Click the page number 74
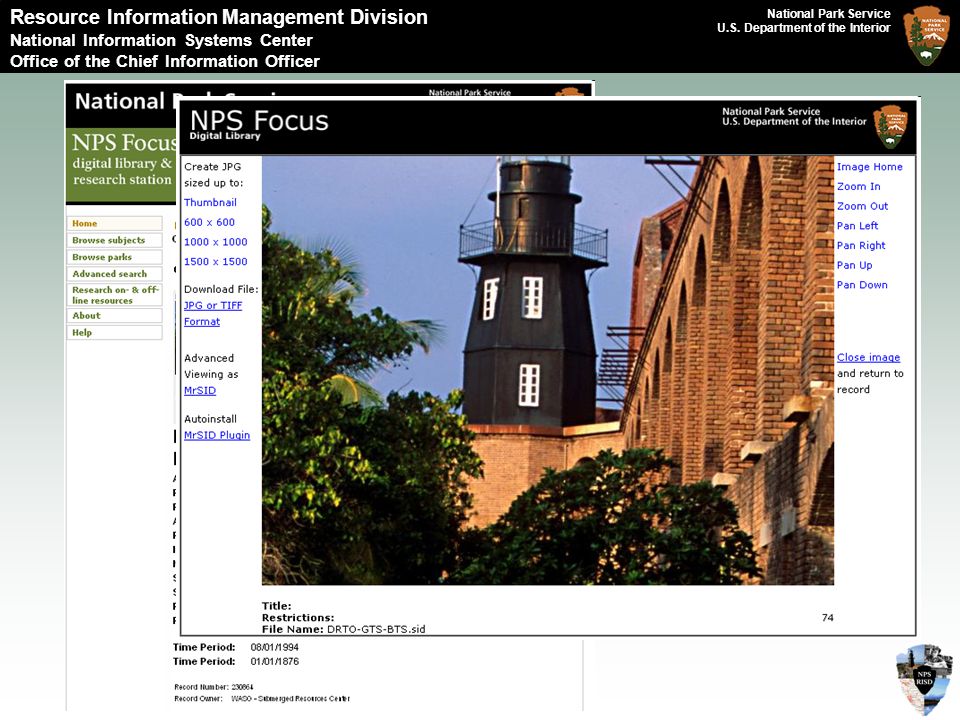This screenshot has height=720, width=960. coord(827,617)
